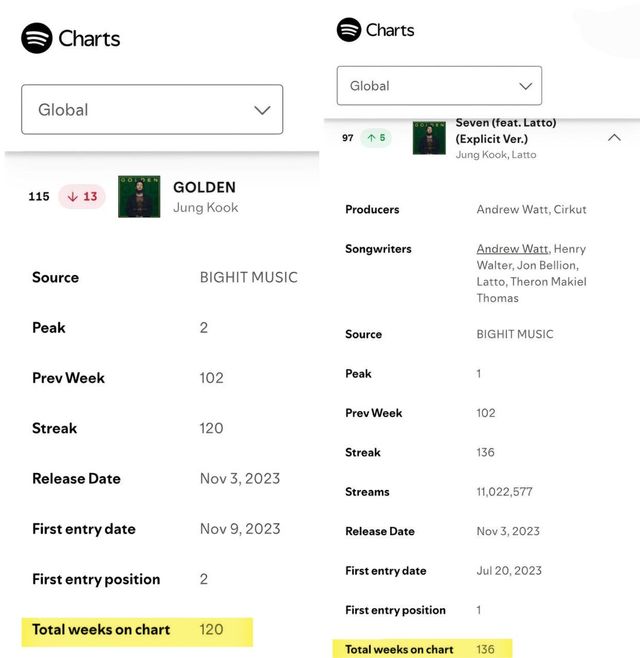Viewport: 640px width, 658px height.
Task: Select the Jung Kook artist name under GOLDEN
Action: [205, 207]
